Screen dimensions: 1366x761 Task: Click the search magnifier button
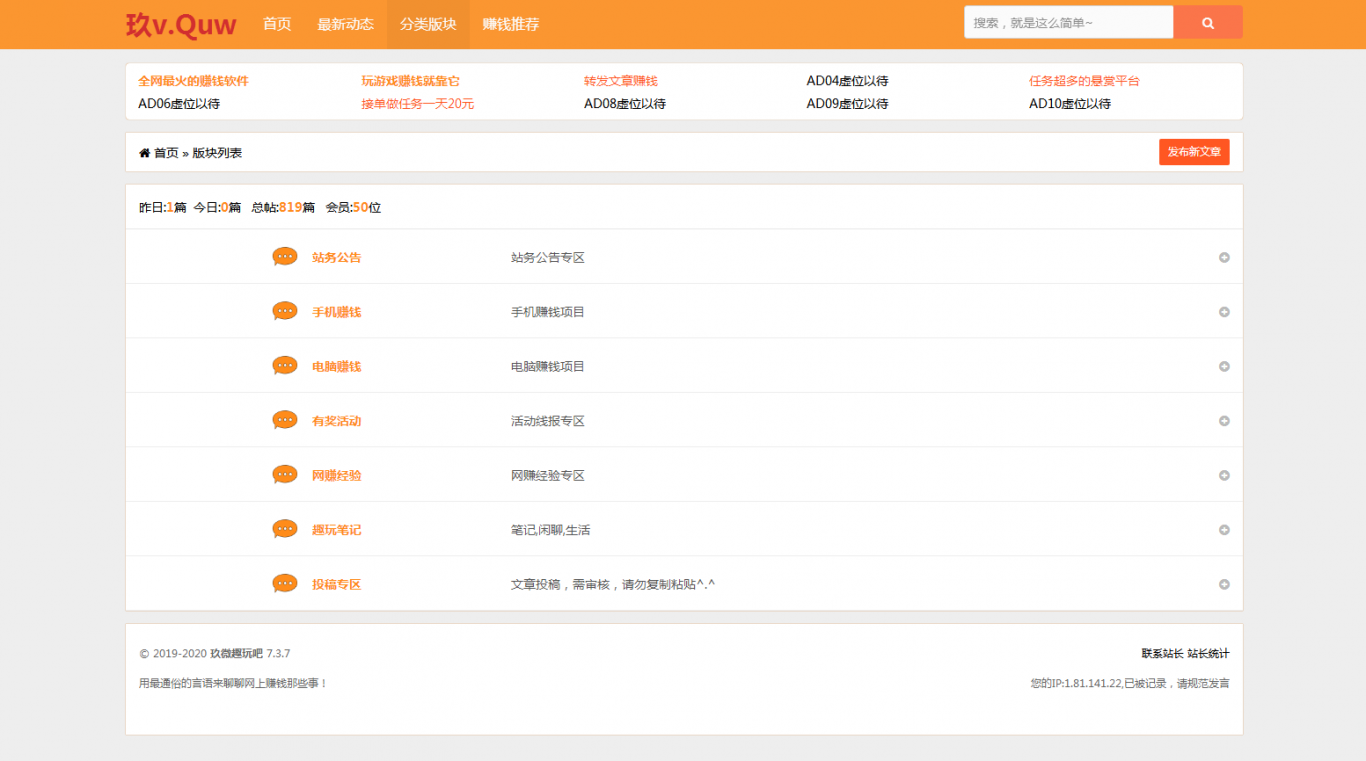[x=1208, y=22]
